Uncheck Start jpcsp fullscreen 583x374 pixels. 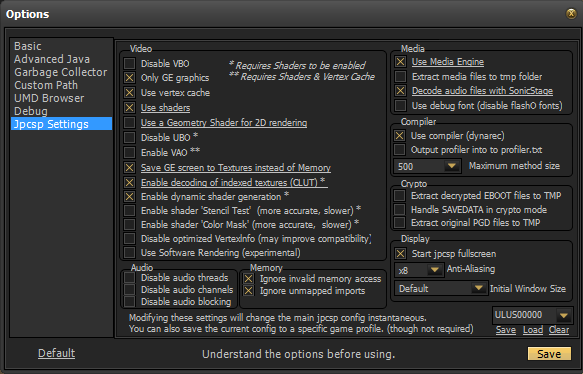click(400, 254)
